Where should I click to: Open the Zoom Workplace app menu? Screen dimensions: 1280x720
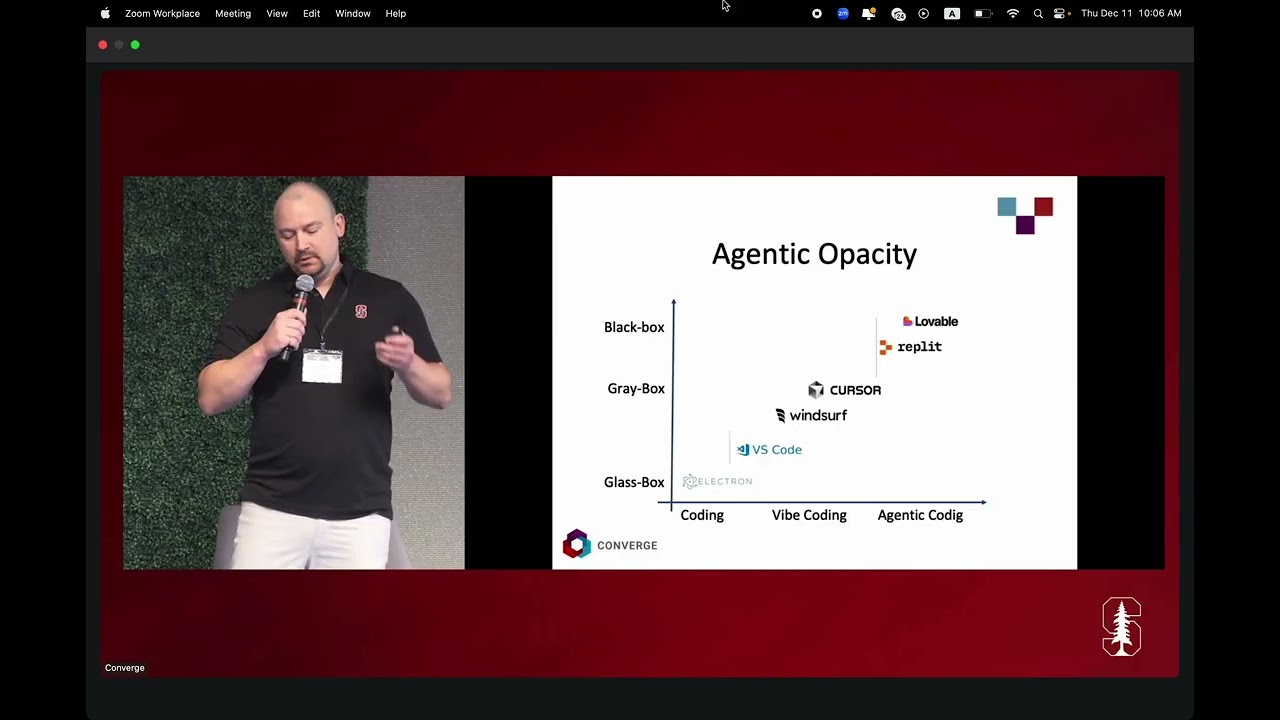click(x=162, y=13)
